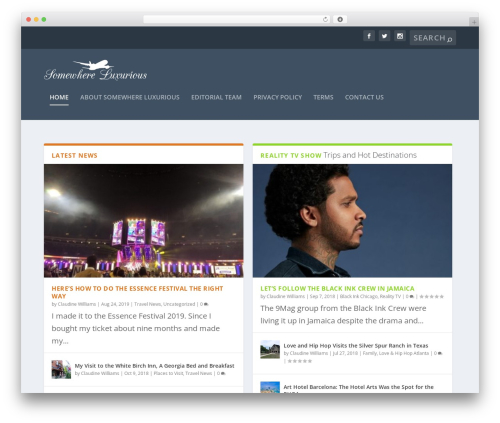Viewport: 500px width, 423px height.
Task: Open Uncategorized category link
Action: pos(179,304)
